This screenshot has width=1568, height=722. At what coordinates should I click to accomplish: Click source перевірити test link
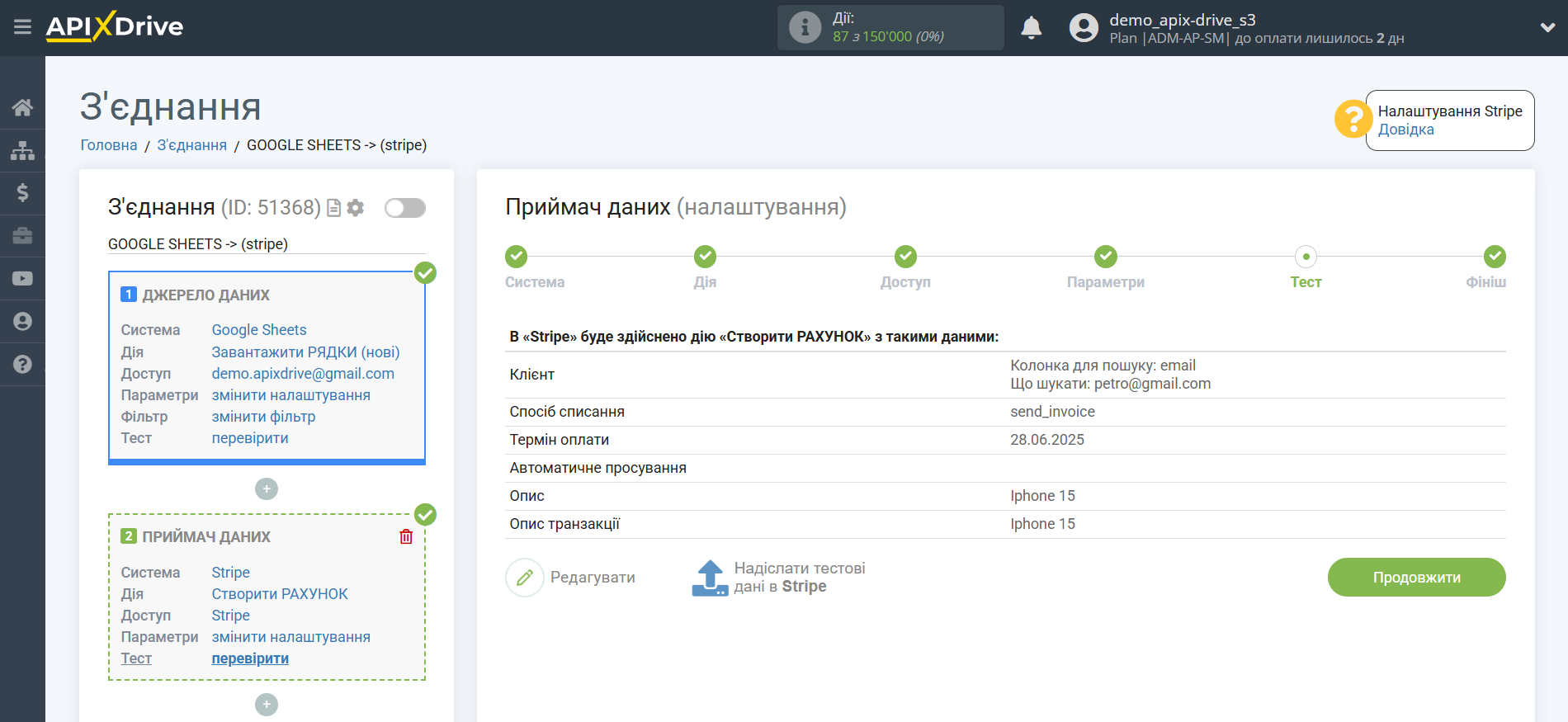point(250,438)
